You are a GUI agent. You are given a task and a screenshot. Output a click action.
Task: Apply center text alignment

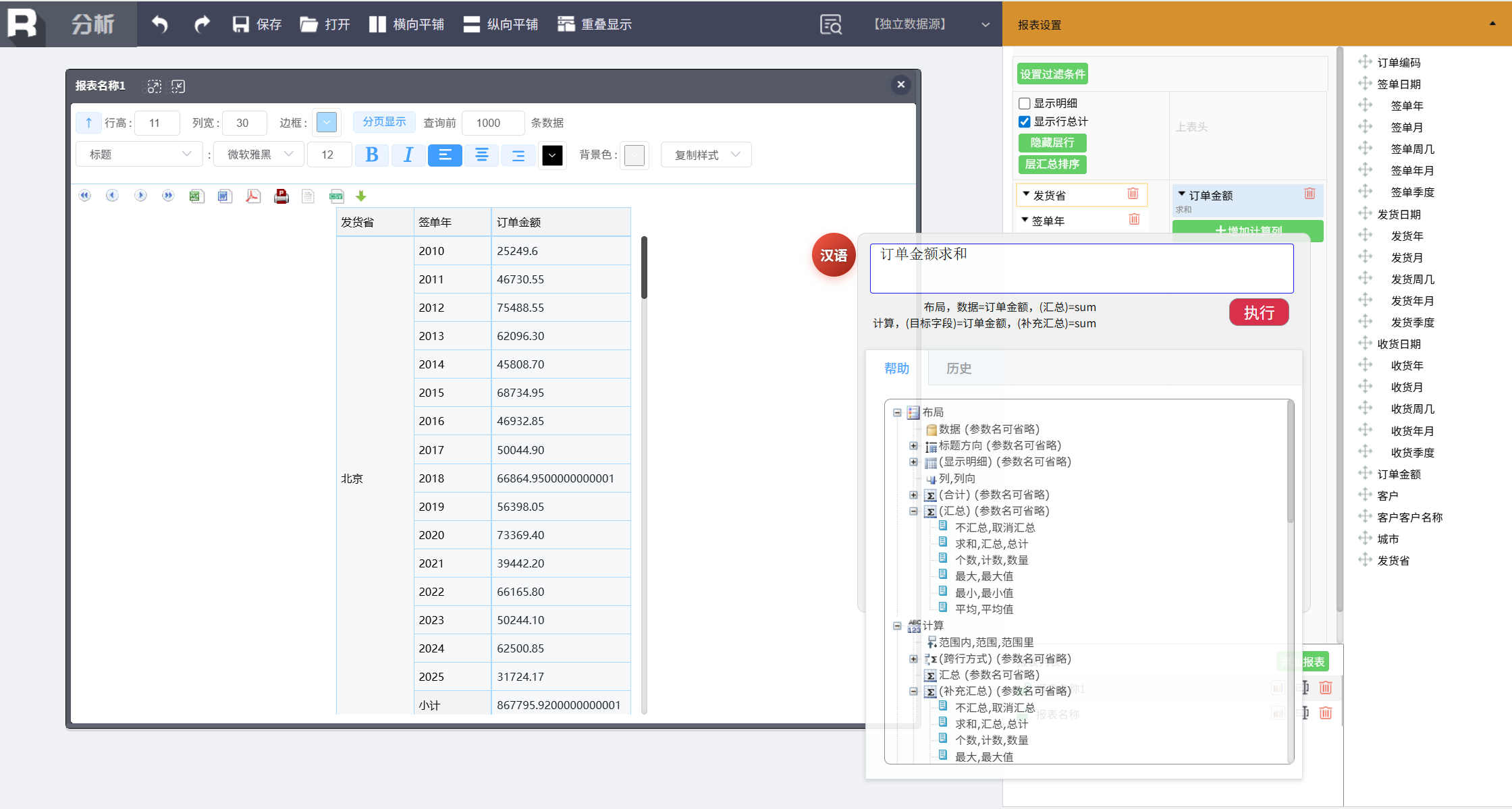[x=482, y=155]
